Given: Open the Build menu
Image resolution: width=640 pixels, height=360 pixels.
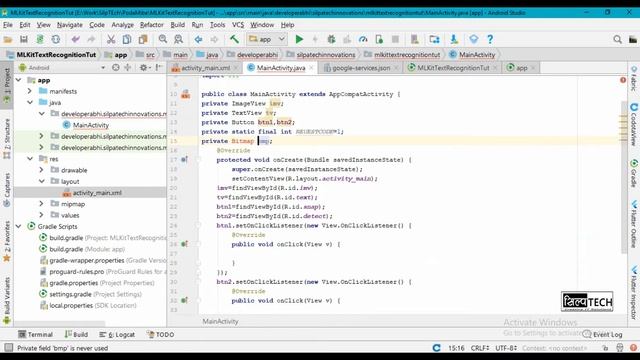Looking at the screenshot, I should 178,25.
